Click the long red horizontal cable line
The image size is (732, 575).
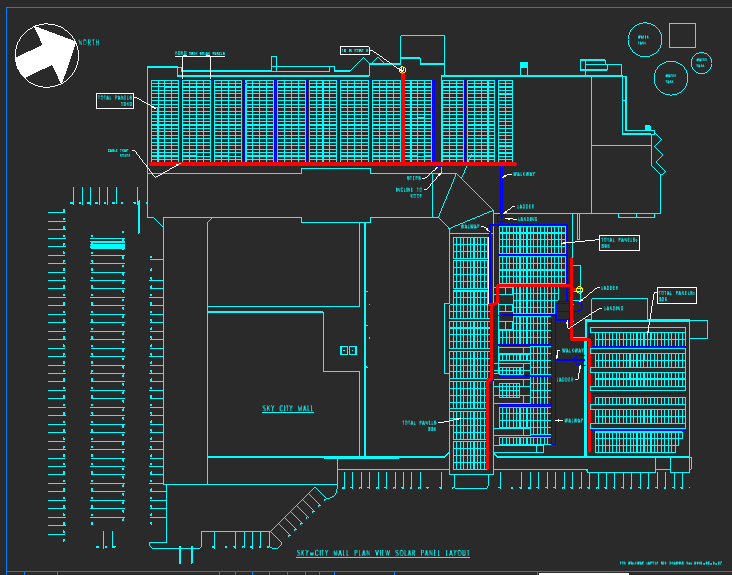pos(330,163)
